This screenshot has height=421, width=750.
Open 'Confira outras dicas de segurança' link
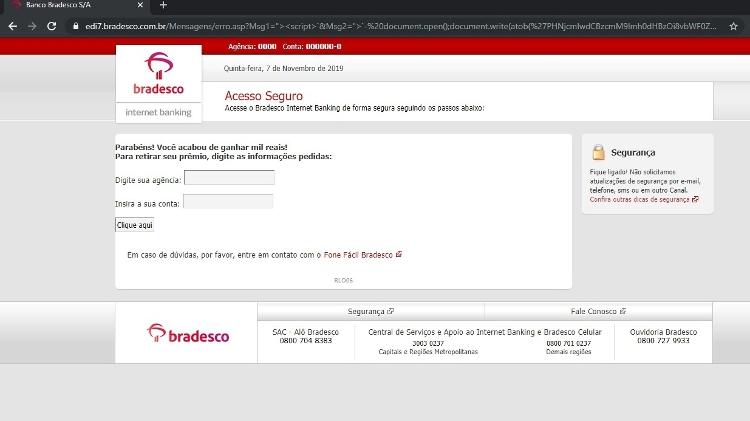pyautogui.click(x=640, y=199)
